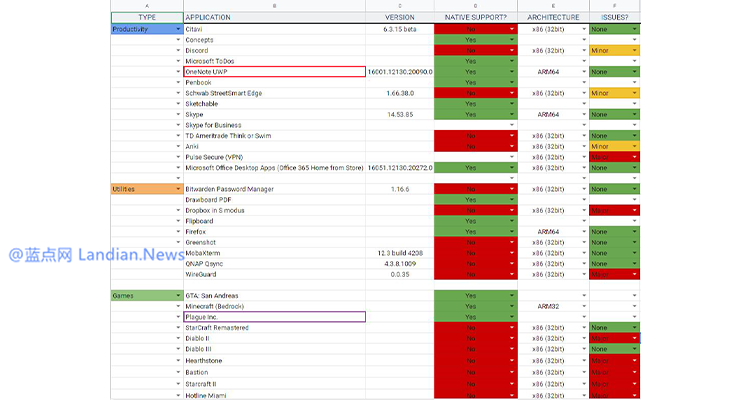Open issues dropdown in Schwab StreetSmart Edge row
Screen dimensions: 751x400
[635, 93]
